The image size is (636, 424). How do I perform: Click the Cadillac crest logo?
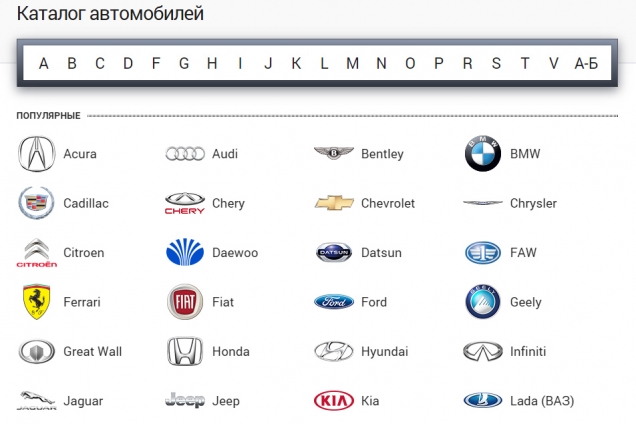[x=37, y=203]
